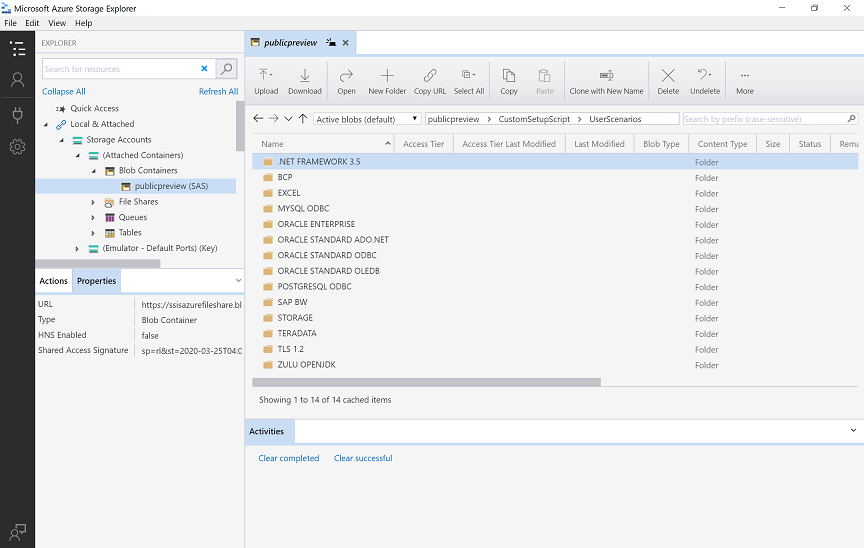Open the settings gear in sidebar

(x=17, y=147)
